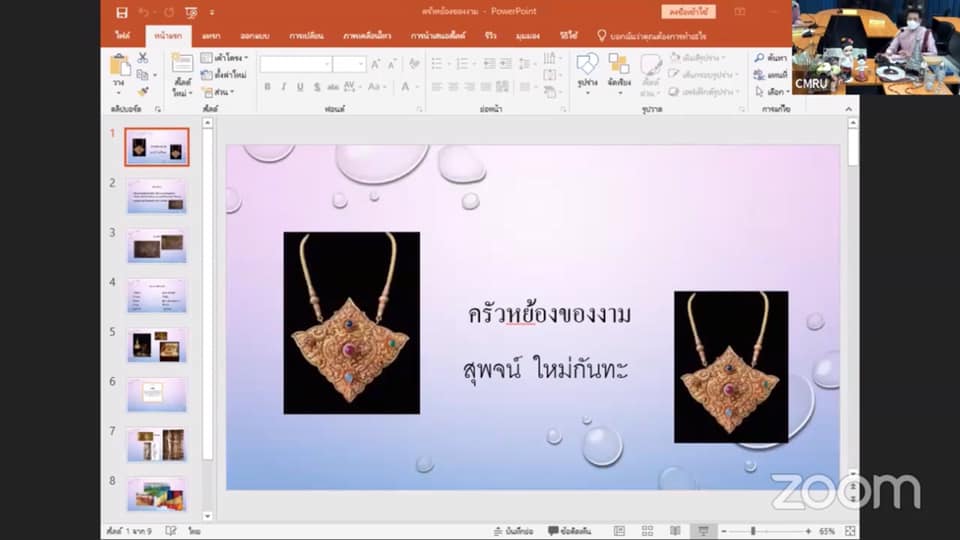
Task: Click the Fit slide to window icon
Action: [x=848, y=531]
